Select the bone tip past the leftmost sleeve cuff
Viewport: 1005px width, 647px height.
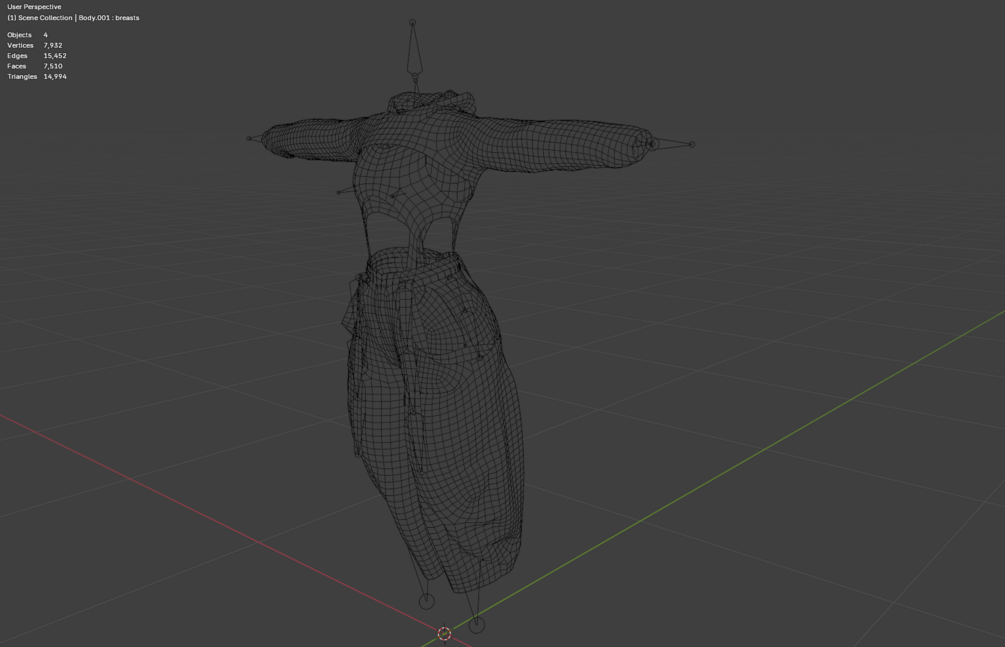point(249,138)
